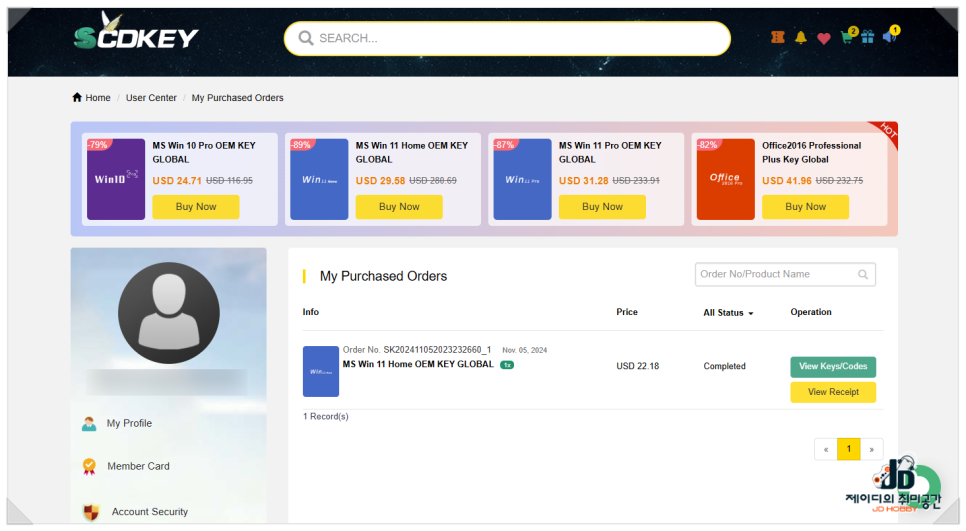
Task: Buy Now for MS Win 11 Pro
Action: tap(603, 207)
